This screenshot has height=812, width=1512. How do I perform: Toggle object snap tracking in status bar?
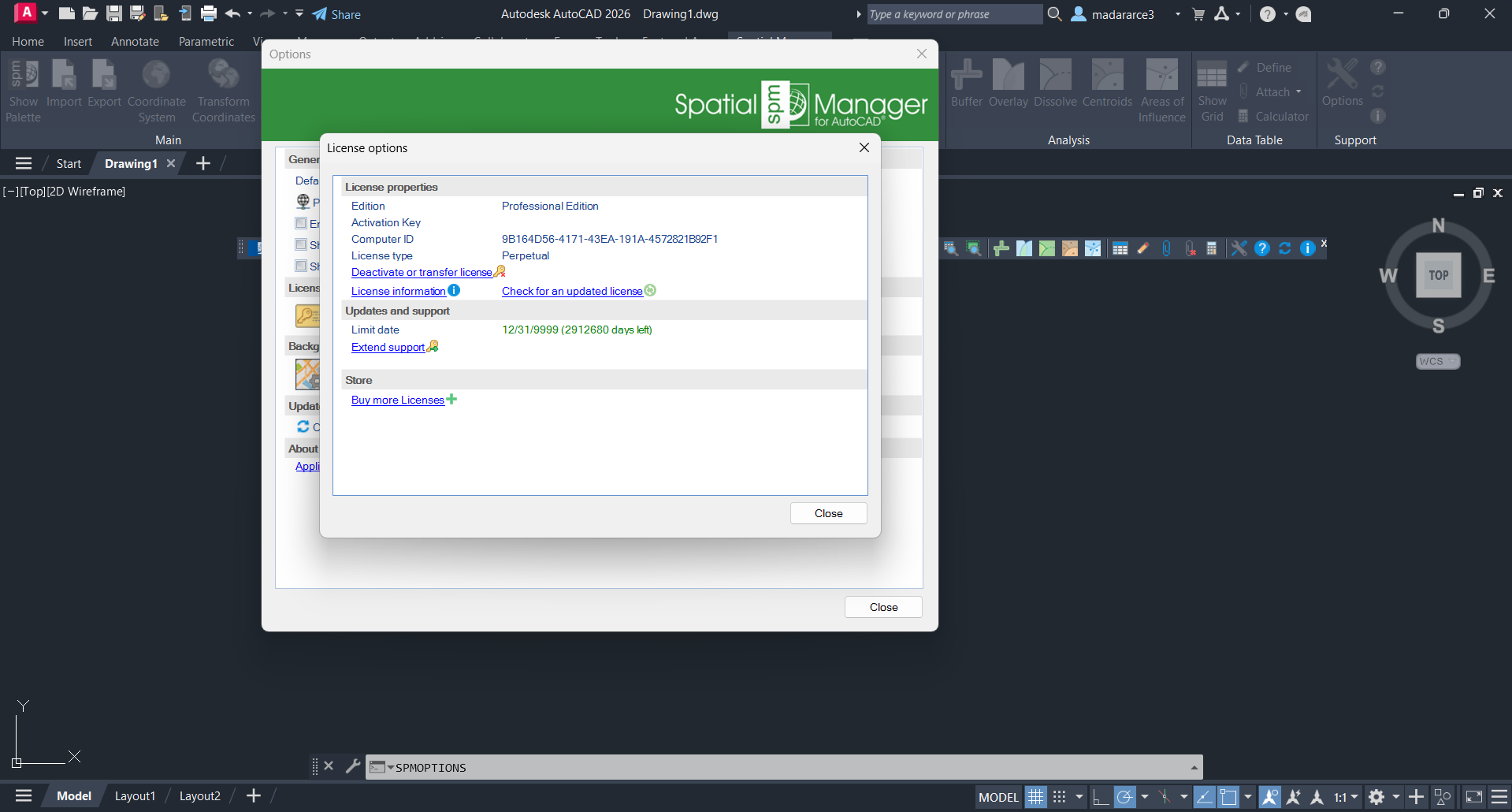[1205, 797]
